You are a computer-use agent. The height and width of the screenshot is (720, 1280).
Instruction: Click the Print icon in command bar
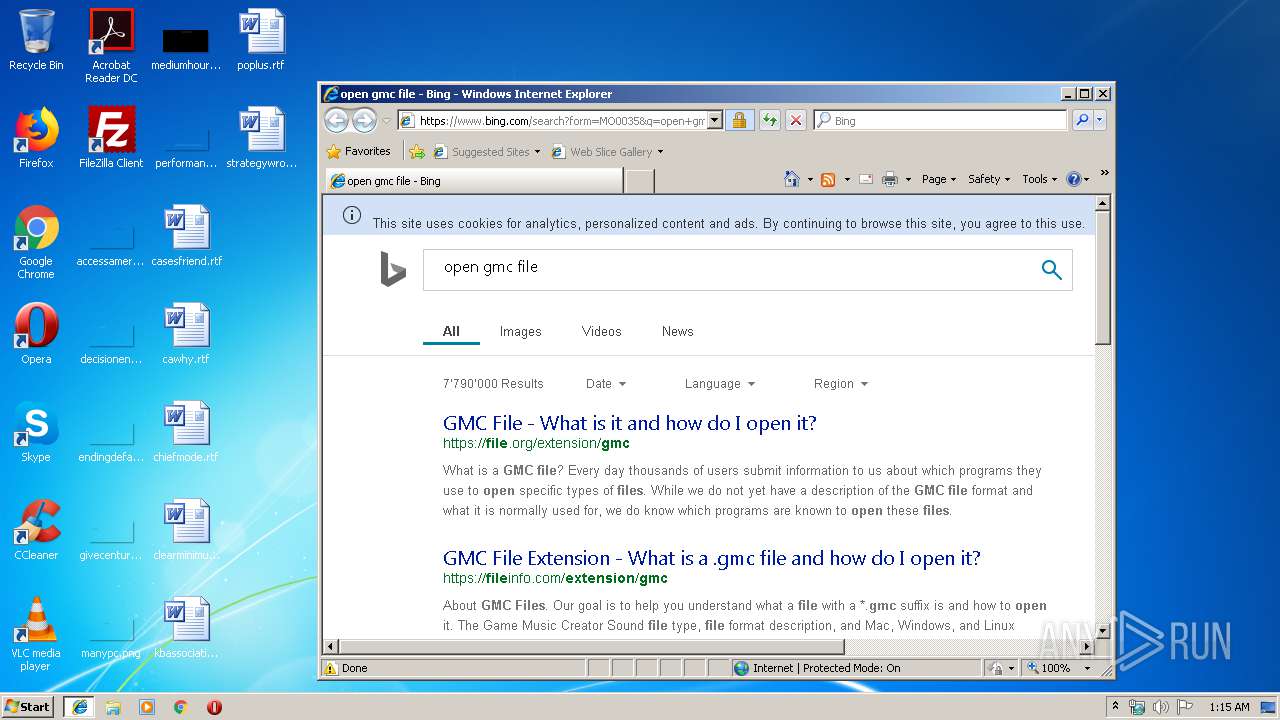(889, 179)
